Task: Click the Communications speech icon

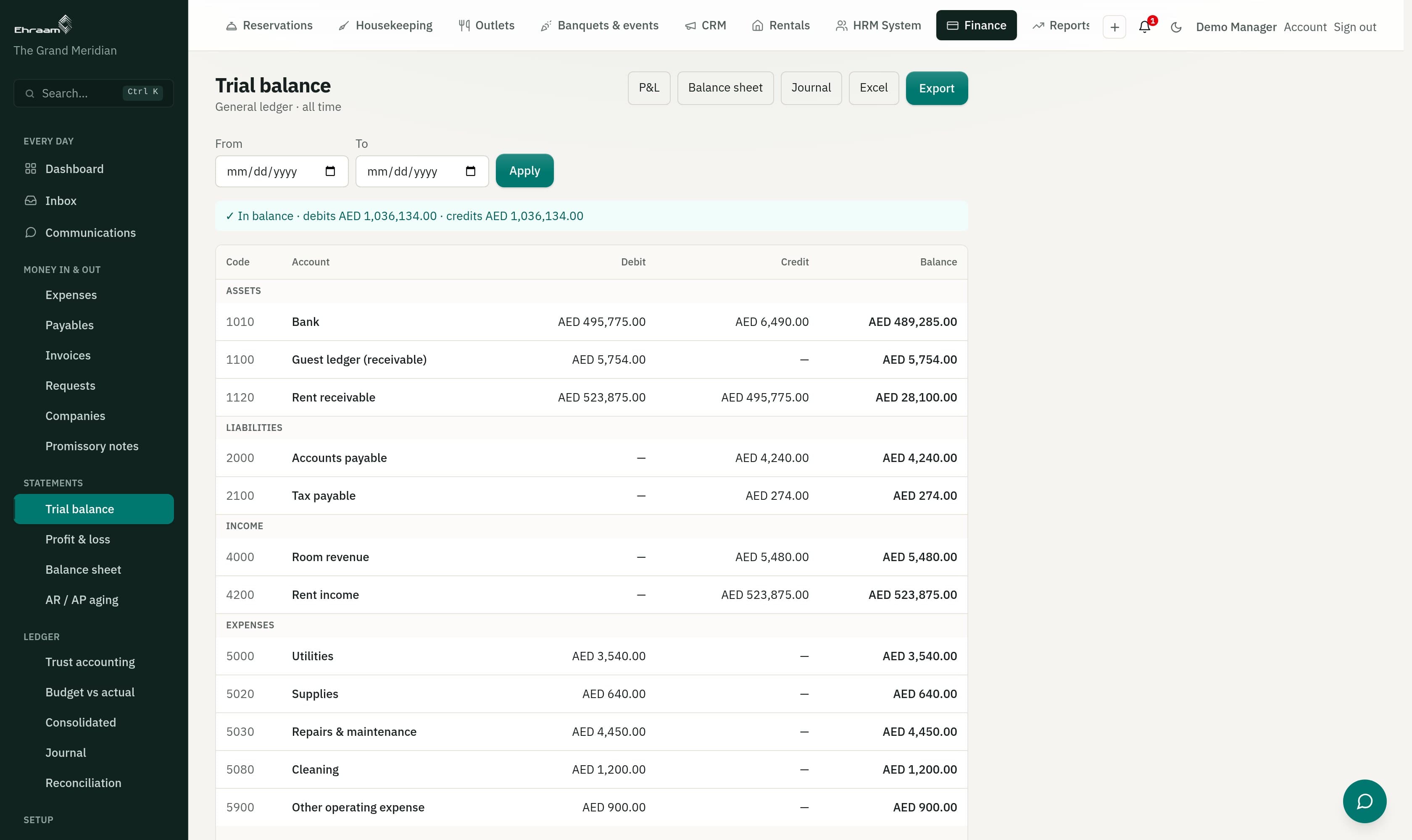Action: pyautogui.click(x=31, y=233)
